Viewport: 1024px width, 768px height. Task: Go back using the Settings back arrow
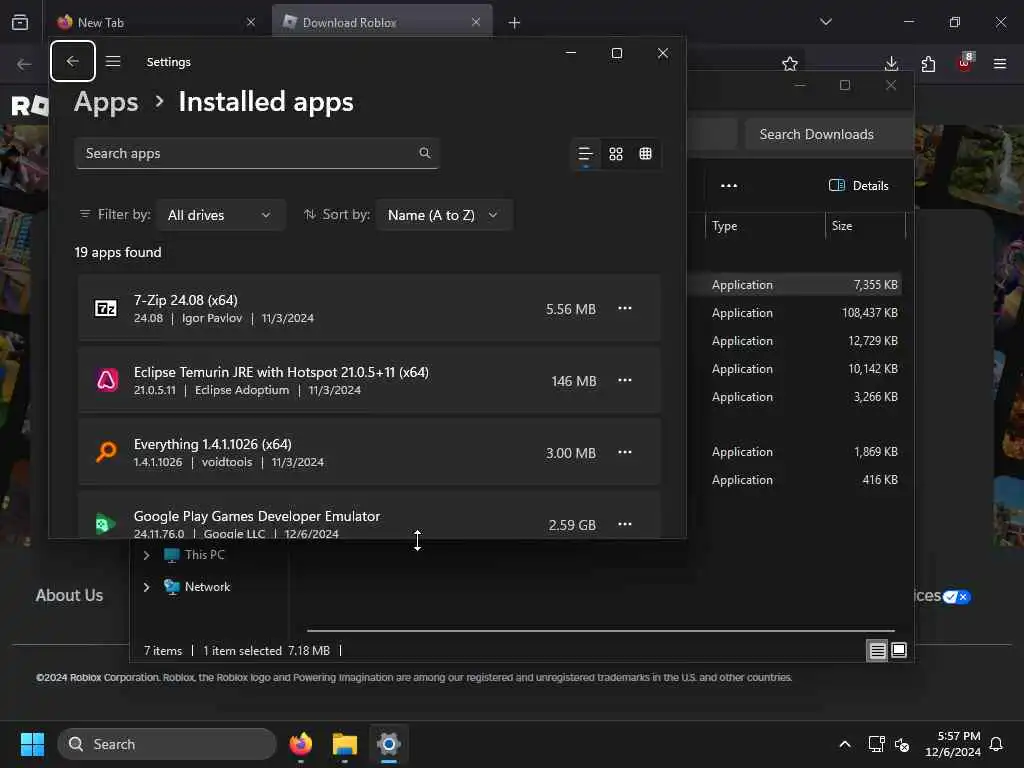pos(72,61)
